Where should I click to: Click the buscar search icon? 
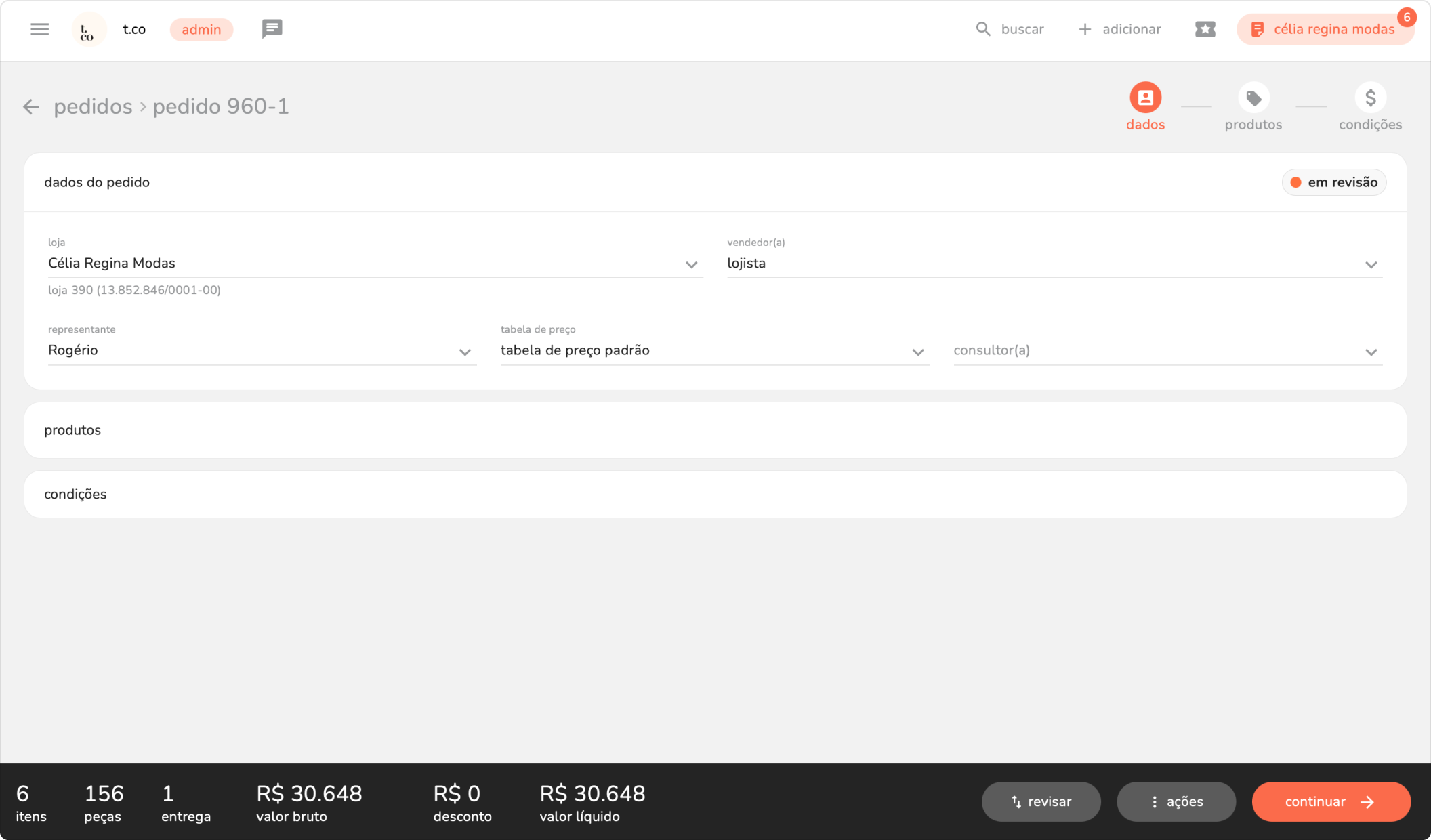982,29
